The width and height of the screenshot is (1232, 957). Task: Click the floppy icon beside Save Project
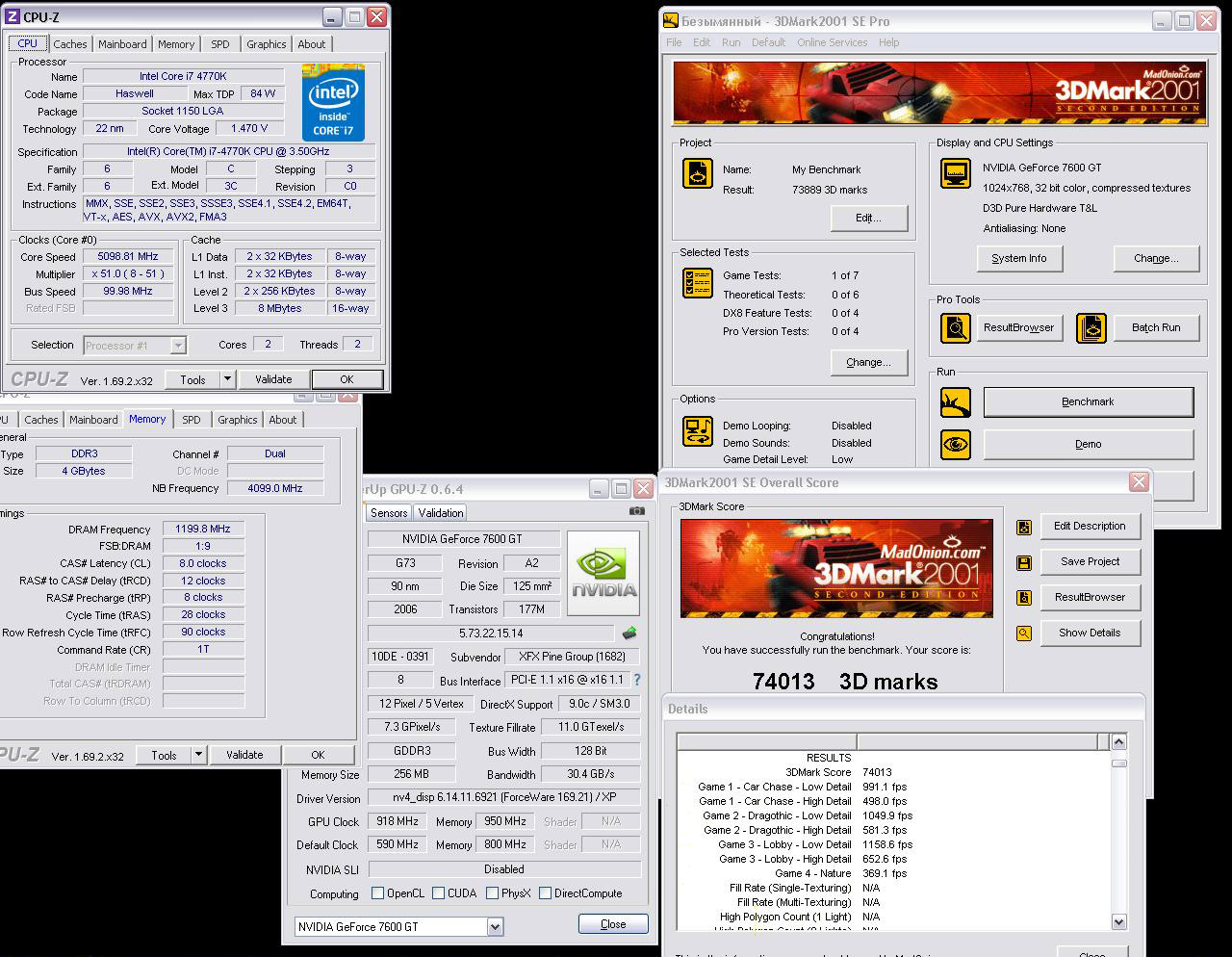click(x=1024, y=562)
